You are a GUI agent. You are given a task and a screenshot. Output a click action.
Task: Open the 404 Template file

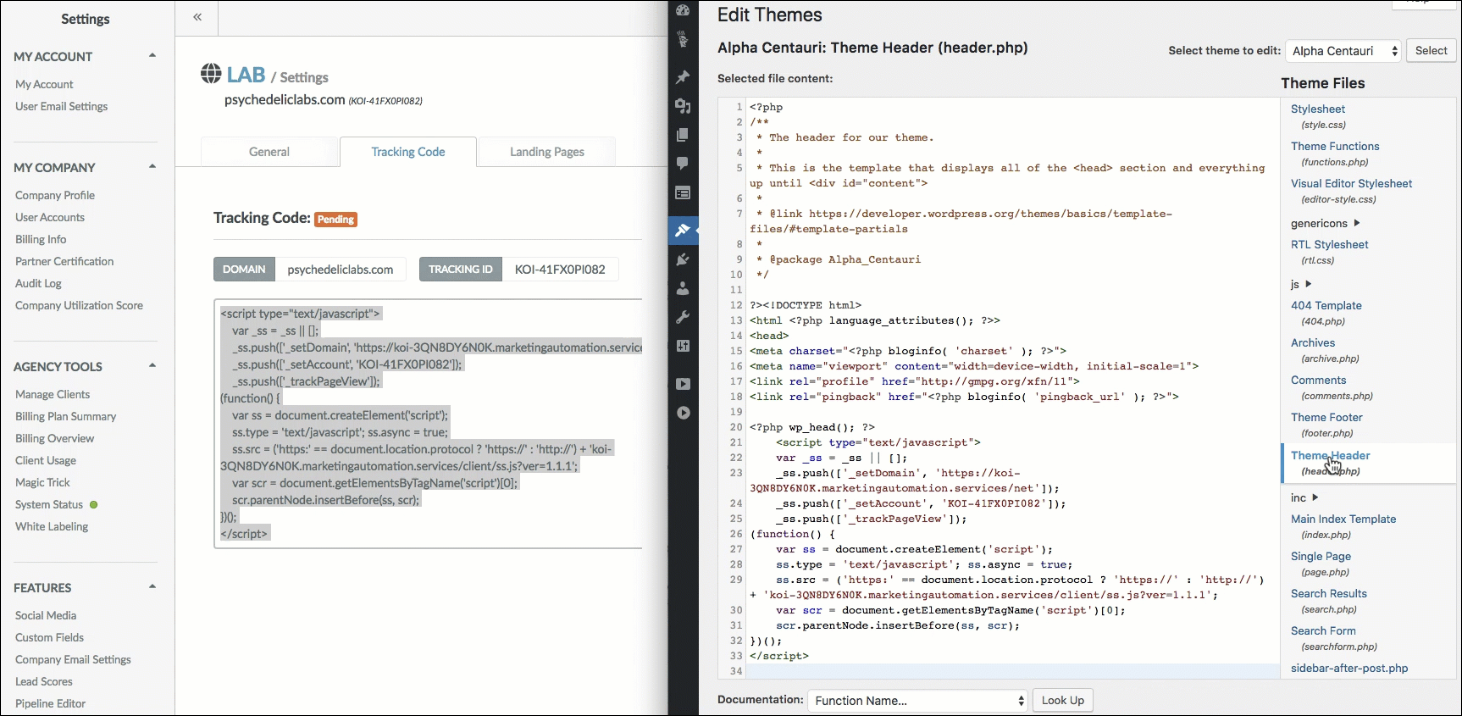coord(1326,306)
